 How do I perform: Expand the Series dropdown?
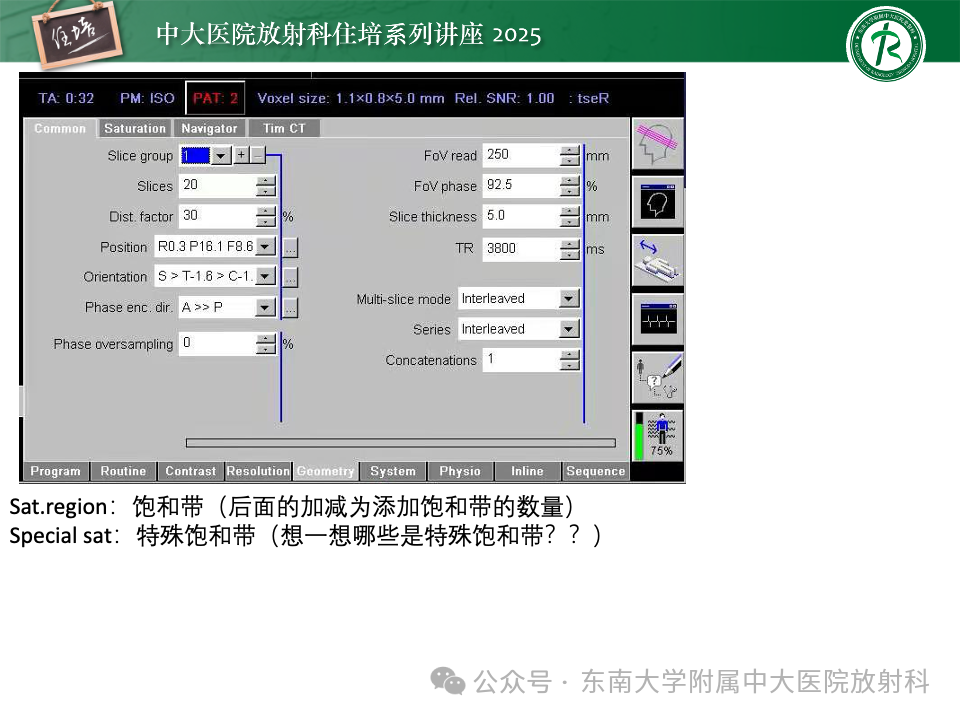(x=569, y=329)
